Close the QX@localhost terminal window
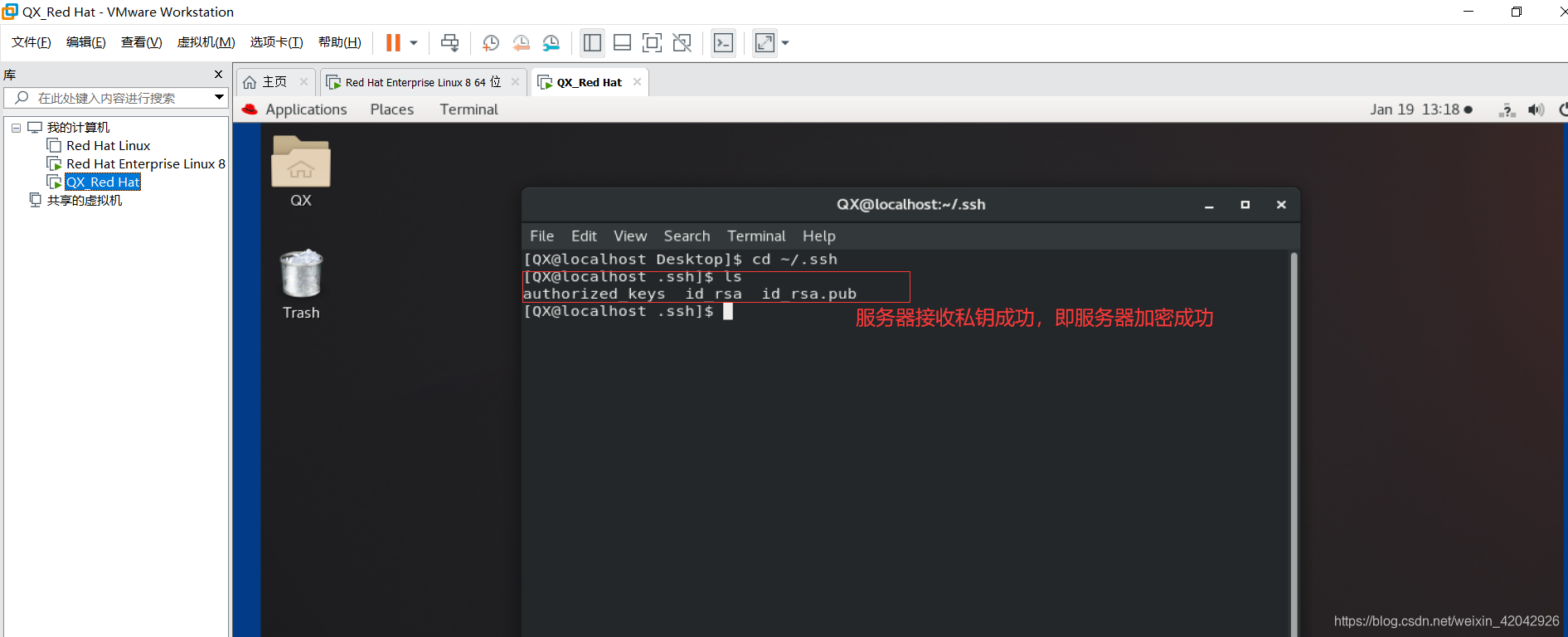Image resolution: width=1568 pixels, height=637 pixels. pos(1281,205)
